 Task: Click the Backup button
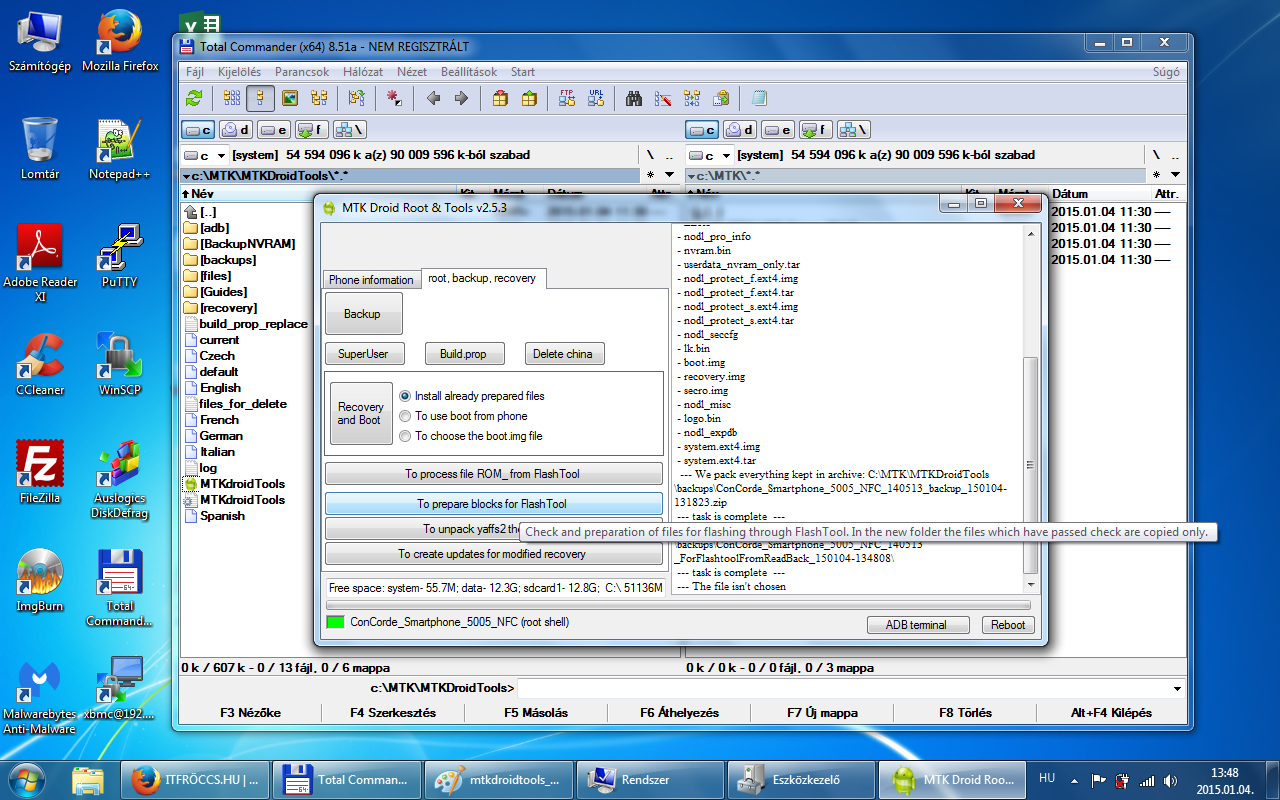[x=363, y=314]
